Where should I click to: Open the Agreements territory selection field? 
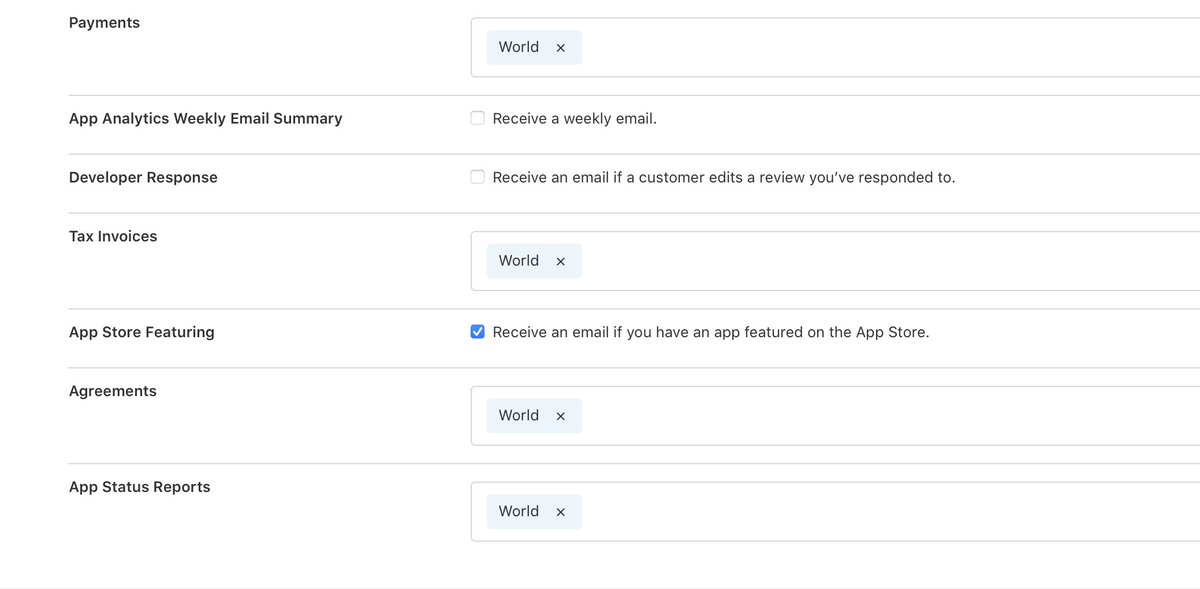pyautogui.click(x=835, y=416)
